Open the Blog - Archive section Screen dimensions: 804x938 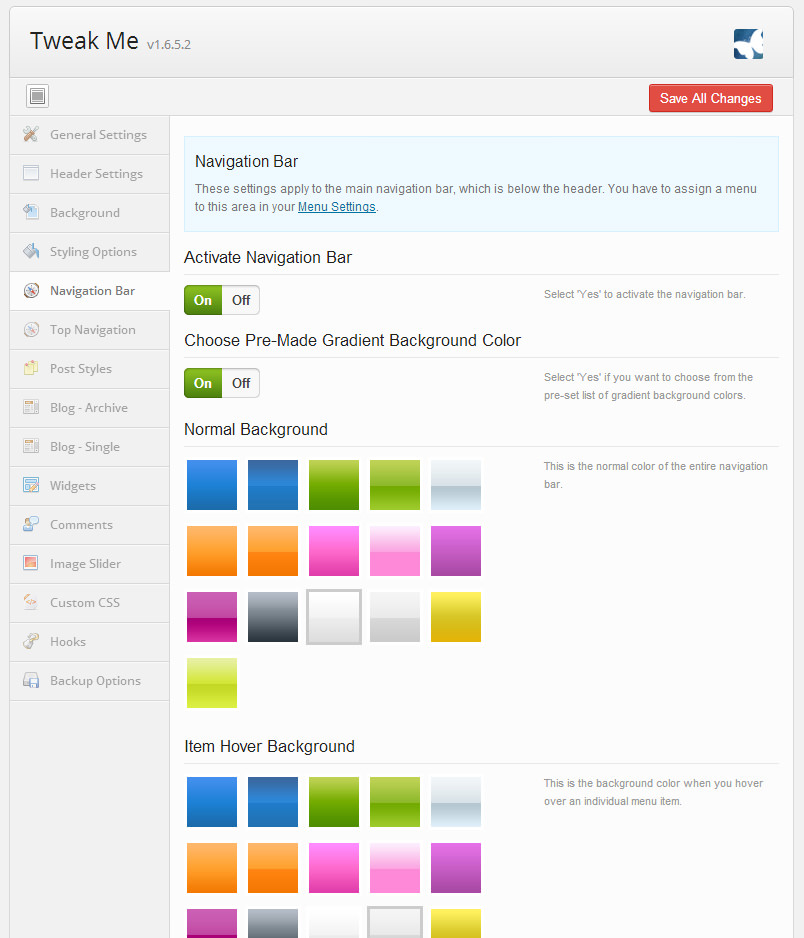tap(89, 408)
